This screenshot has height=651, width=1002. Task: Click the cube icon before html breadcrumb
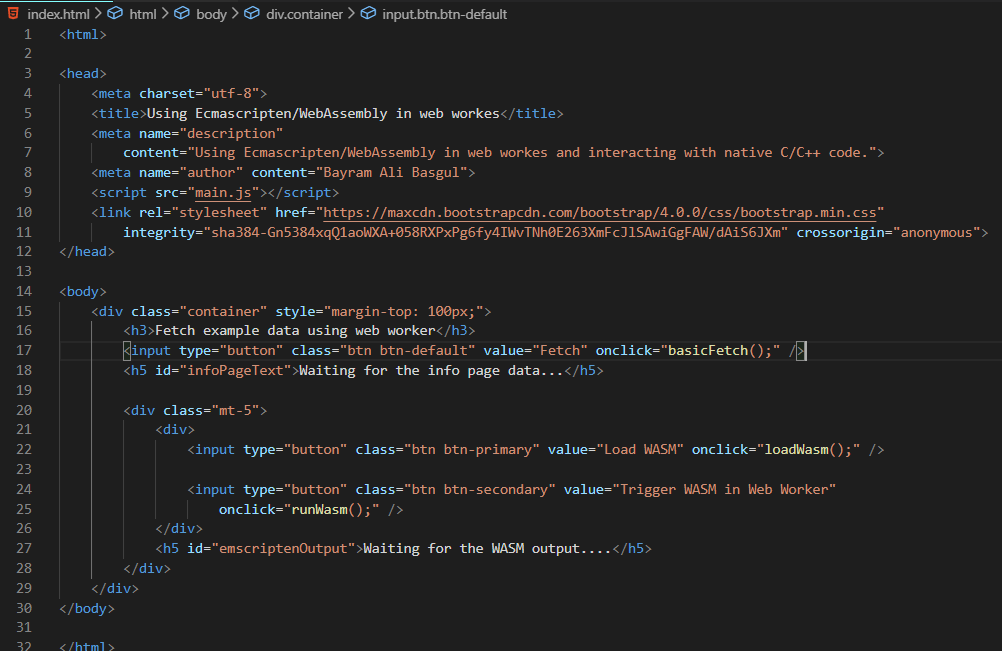coord(115,13)
